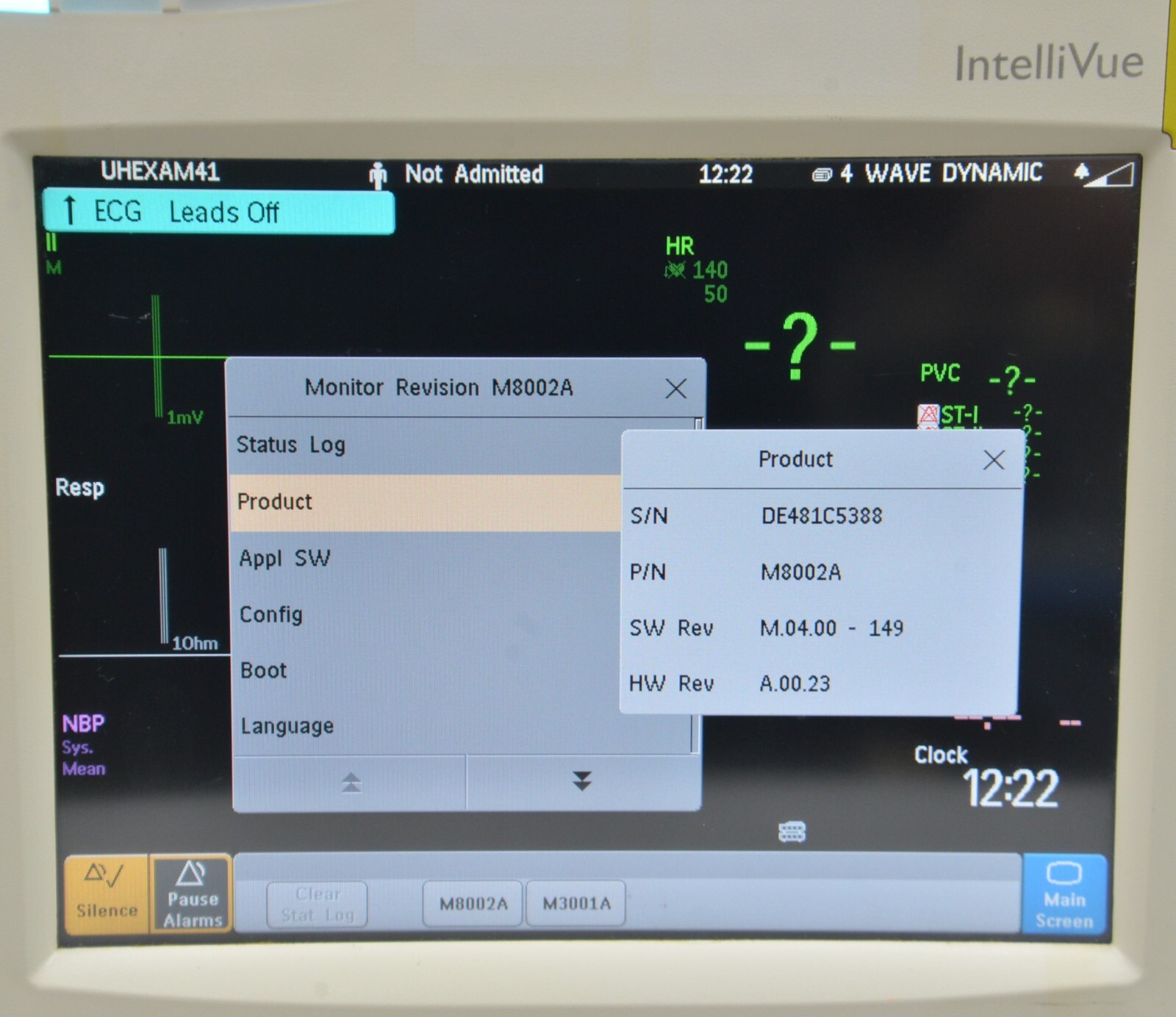1176x1017 pixels.
Task: Tap the NBP Mean label
Action: pyautogui.click(x=84, y=769)
